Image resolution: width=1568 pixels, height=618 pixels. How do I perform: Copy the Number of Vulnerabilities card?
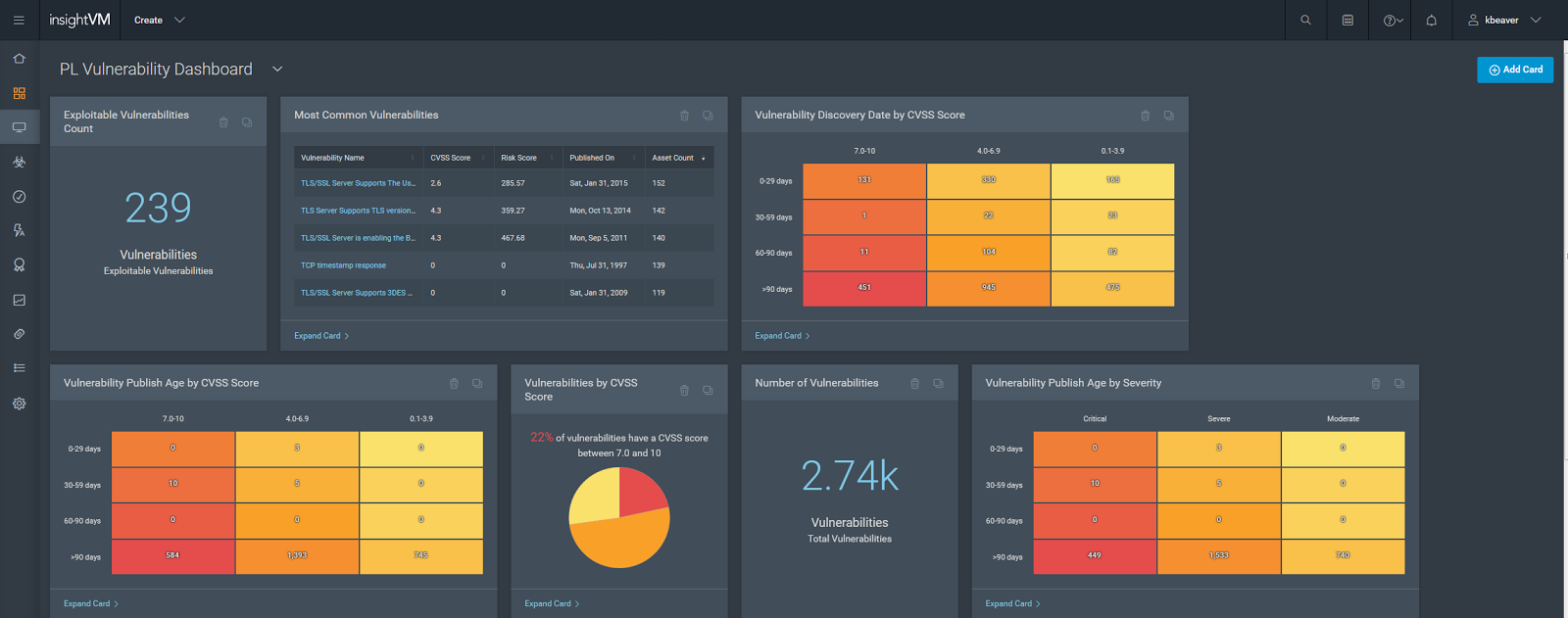(x=938, y=384)
